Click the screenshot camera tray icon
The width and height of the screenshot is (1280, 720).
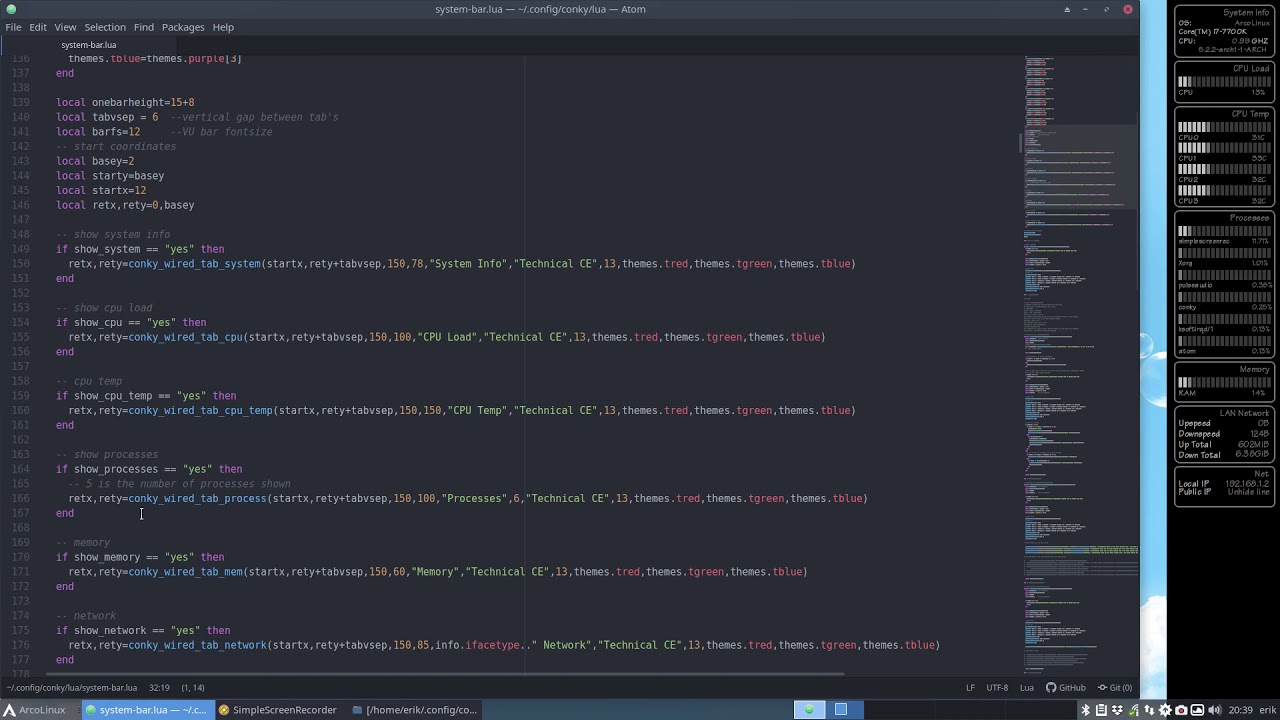click(x=1181, y=710)
